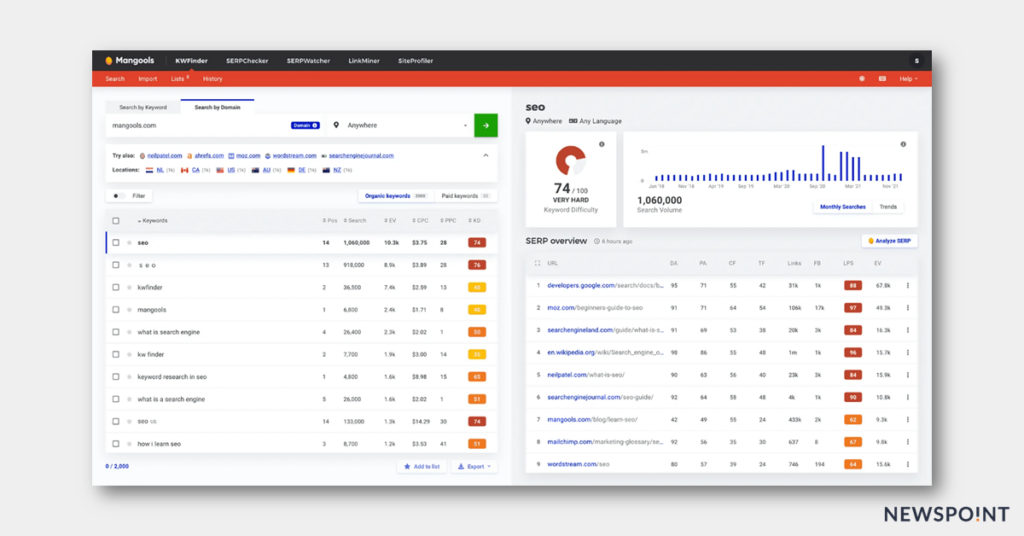Check the box for 'what is a search engine'
Image resolution: width=1024 pixels, height=536 pixels.
click(116, 399)
